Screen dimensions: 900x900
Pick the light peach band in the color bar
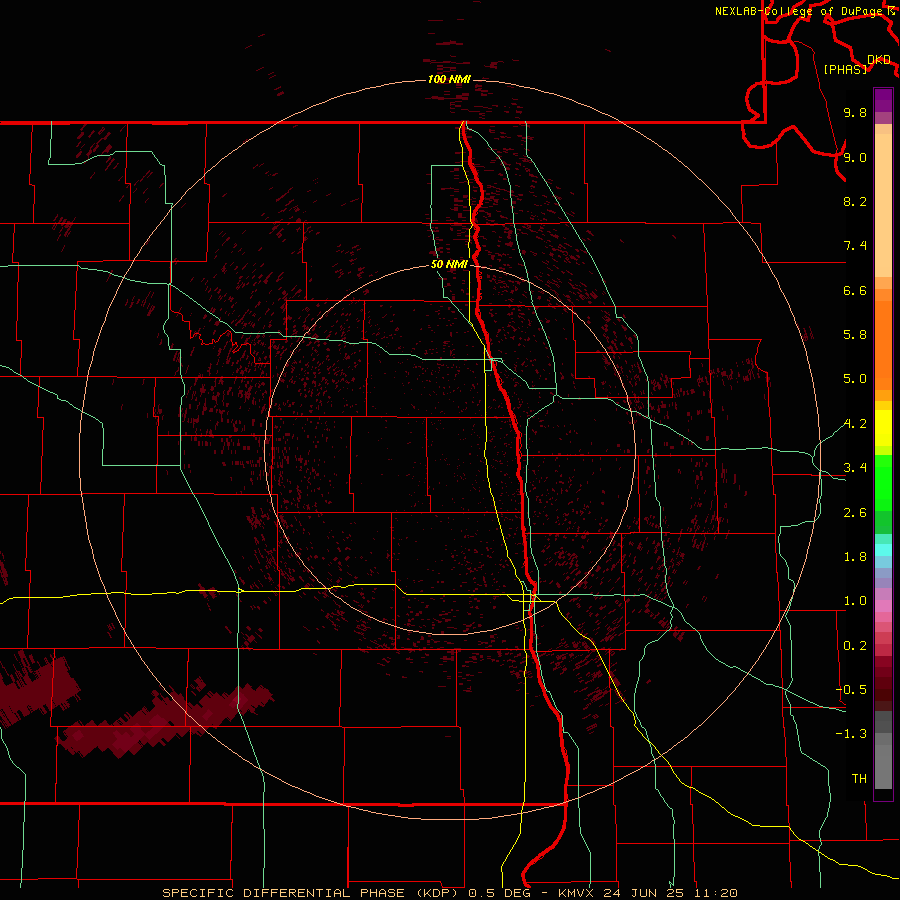click(x=883, y=205)
